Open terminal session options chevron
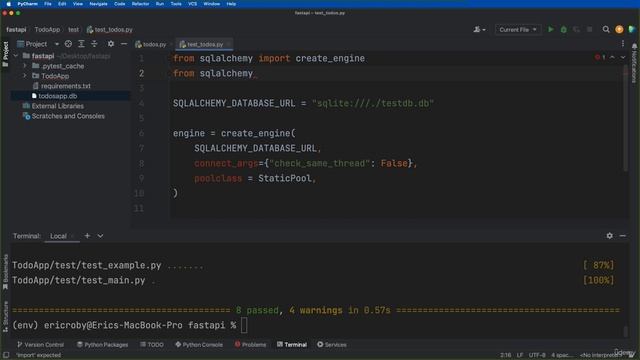This screenshot has height=360, width=640. [100, 236]
